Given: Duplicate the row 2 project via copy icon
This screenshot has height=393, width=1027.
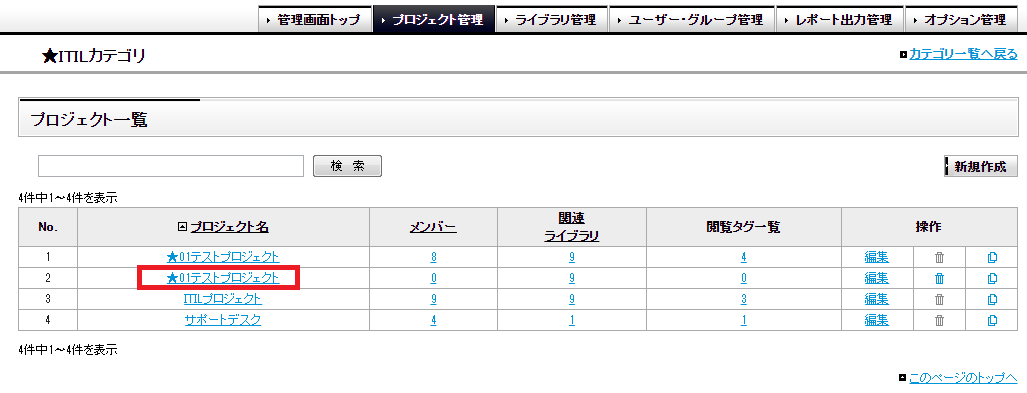Looking at the screenshot, I should (x=992, y=278).
